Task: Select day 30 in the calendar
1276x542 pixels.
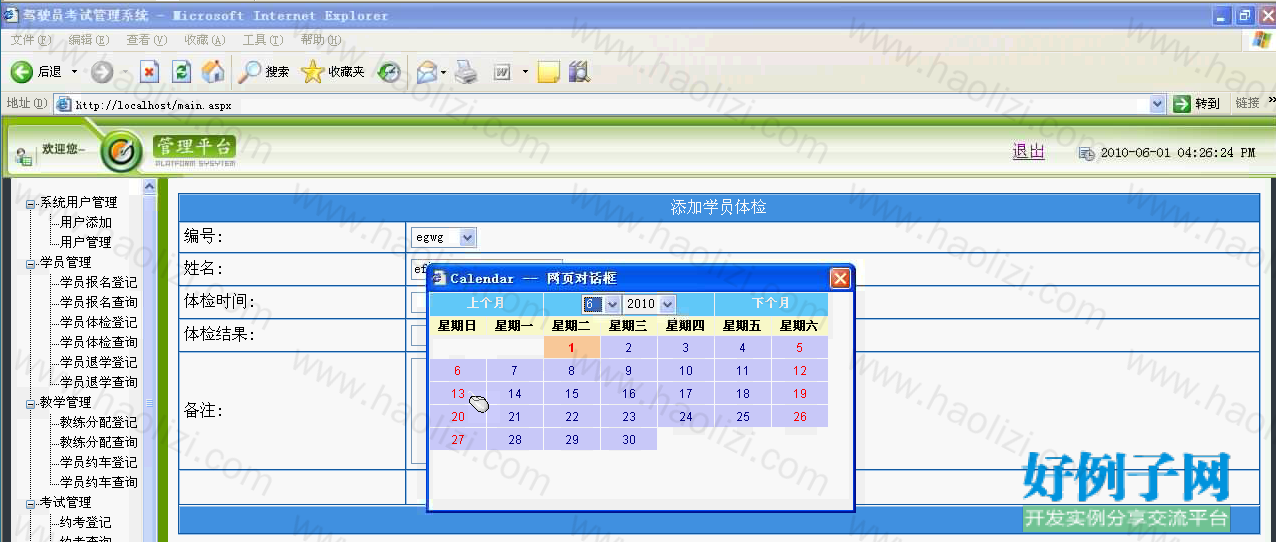Action: pos(629,440)
